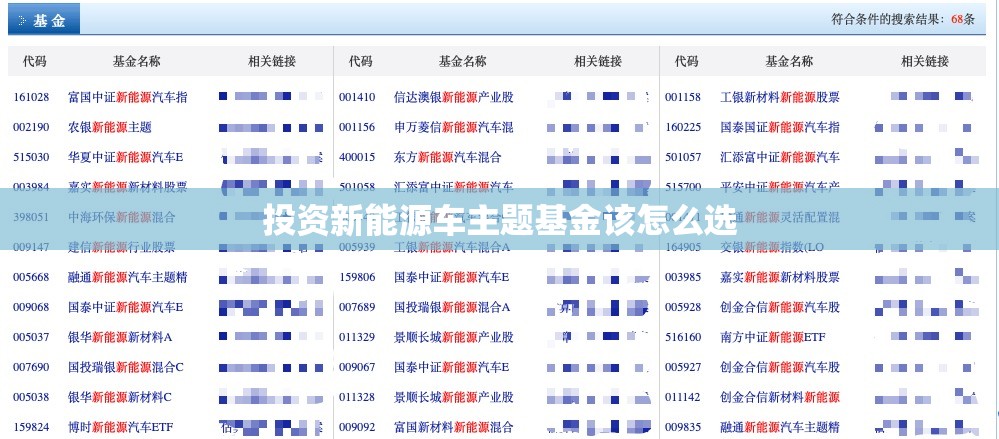Image resolution: width=999 pixels, height=439 pixels.
Task: Open fund 工银新材料新能源股票
Action: pyautogui.click(x=780, y=97)
